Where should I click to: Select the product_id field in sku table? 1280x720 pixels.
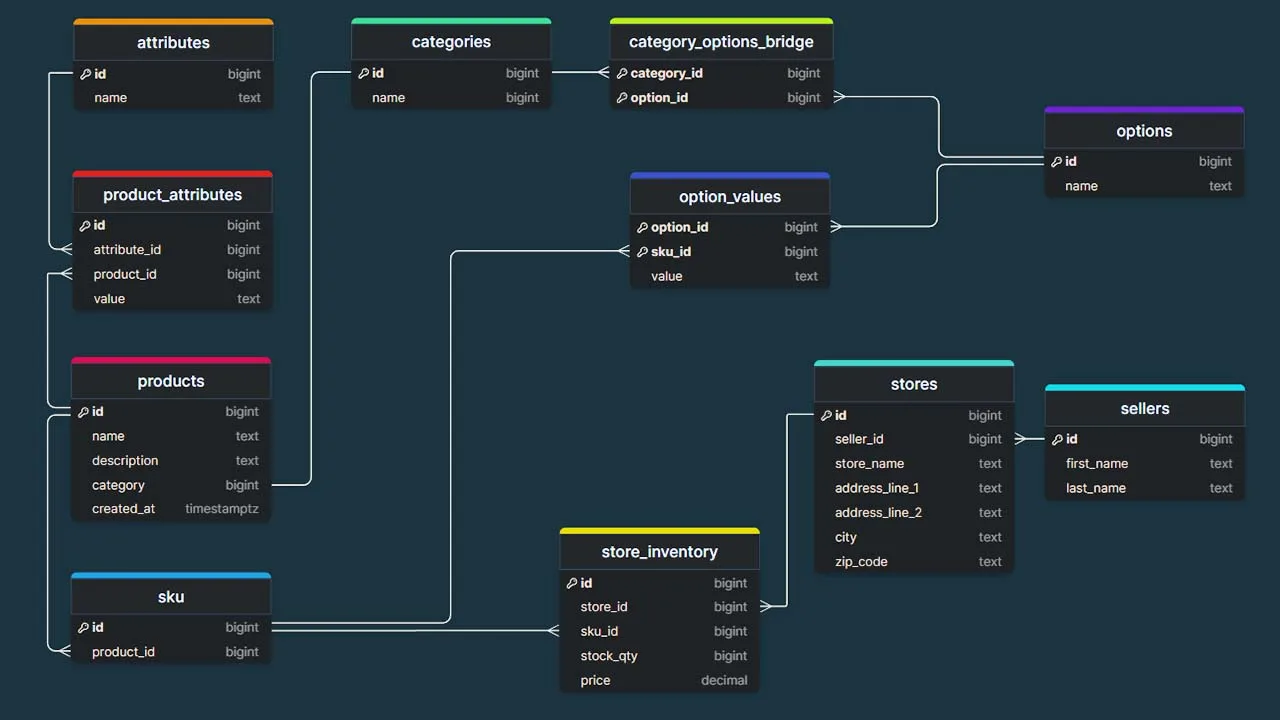[123, 652]
